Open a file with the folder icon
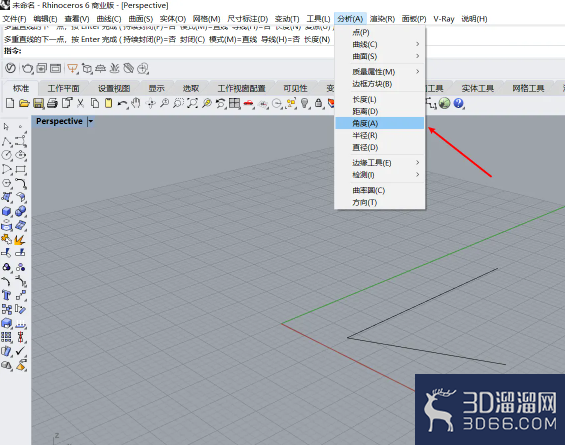The image size is (565, 445). point(24,103)
